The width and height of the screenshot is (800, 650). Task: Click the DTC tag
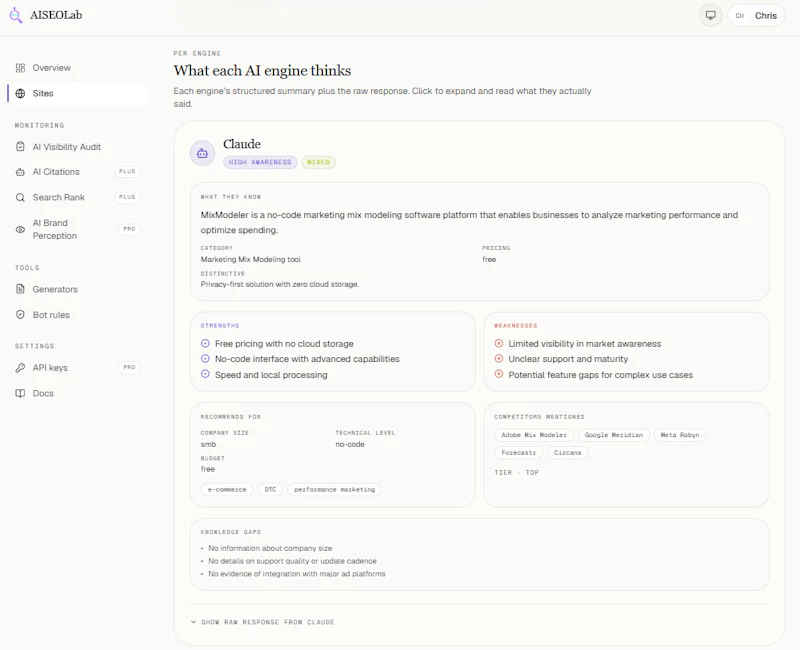tap(270, 490)
